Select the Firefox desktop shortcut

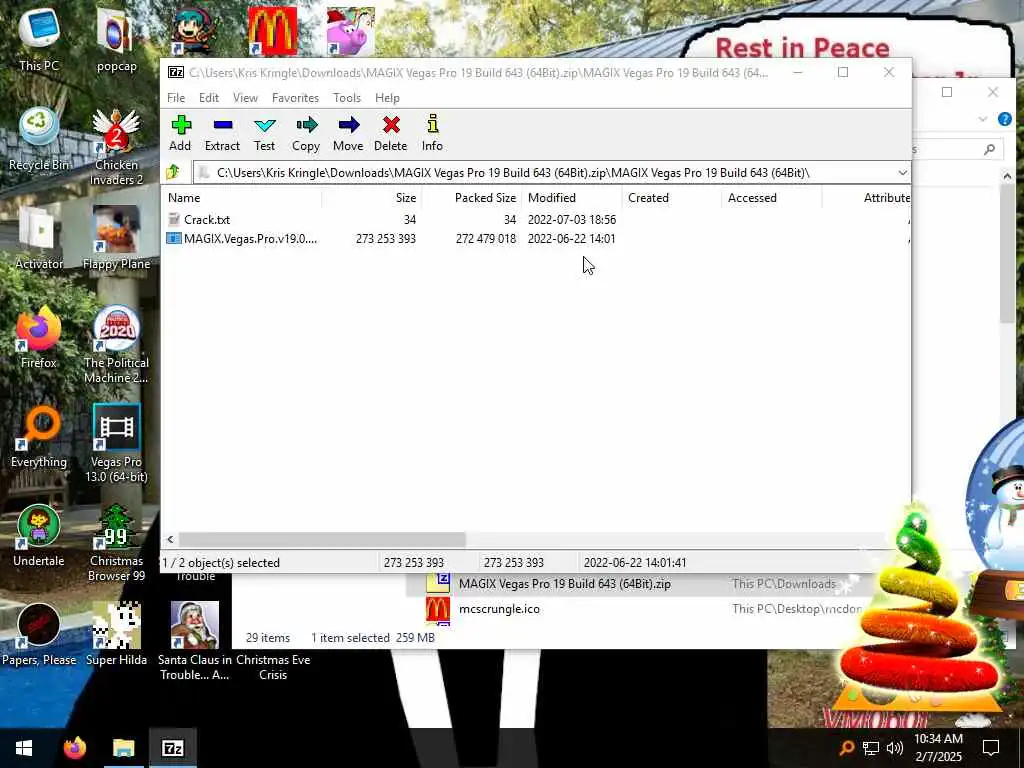(39, 337)
